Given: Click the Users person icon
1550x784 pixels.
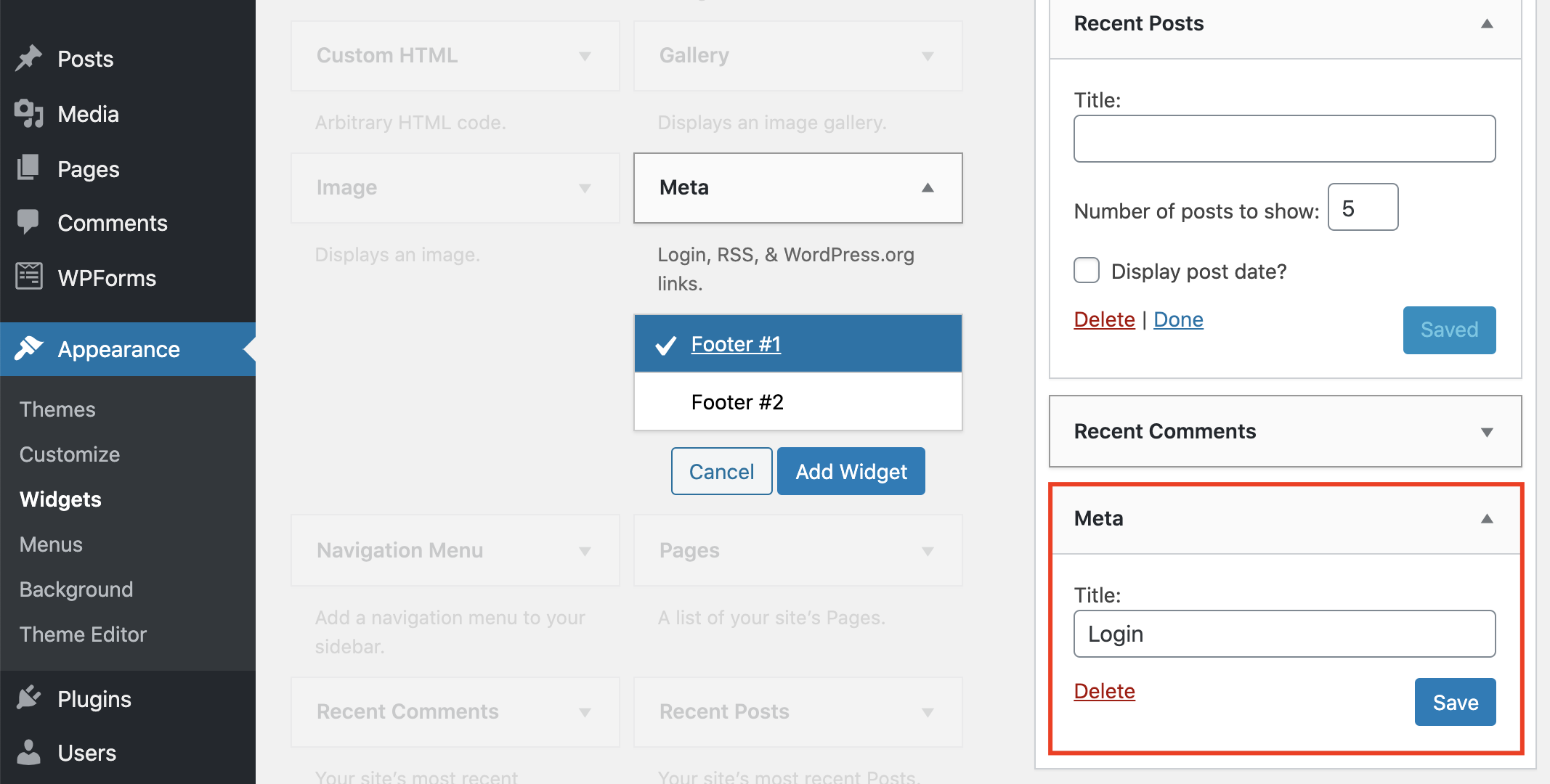Looking at the screenshot, I should coord(28,752).
